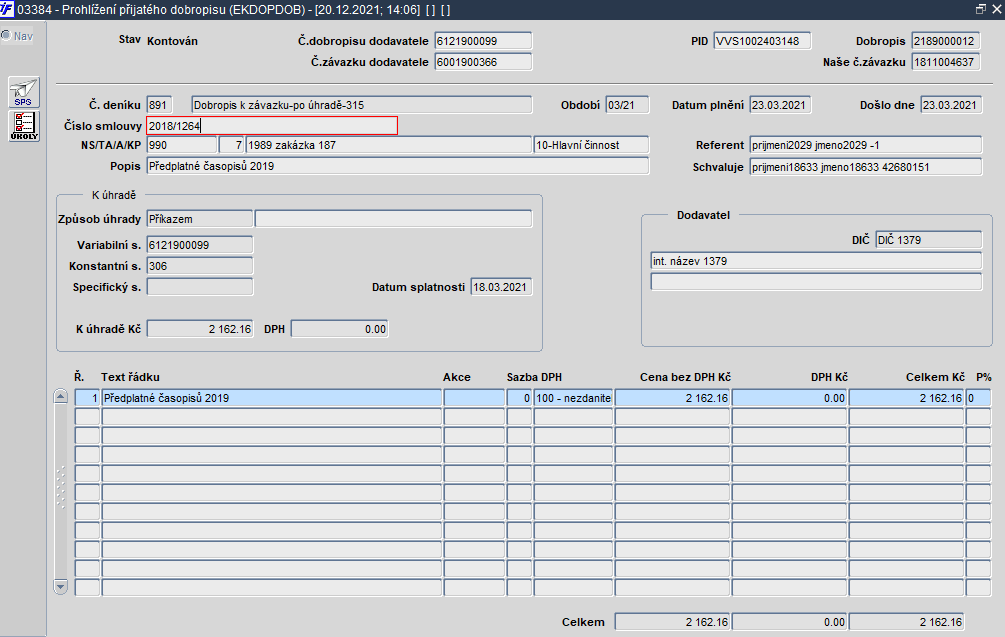1005x637 pixels.
Task: Click the Dobropis field 2189000012
Action: coord(945,41)
